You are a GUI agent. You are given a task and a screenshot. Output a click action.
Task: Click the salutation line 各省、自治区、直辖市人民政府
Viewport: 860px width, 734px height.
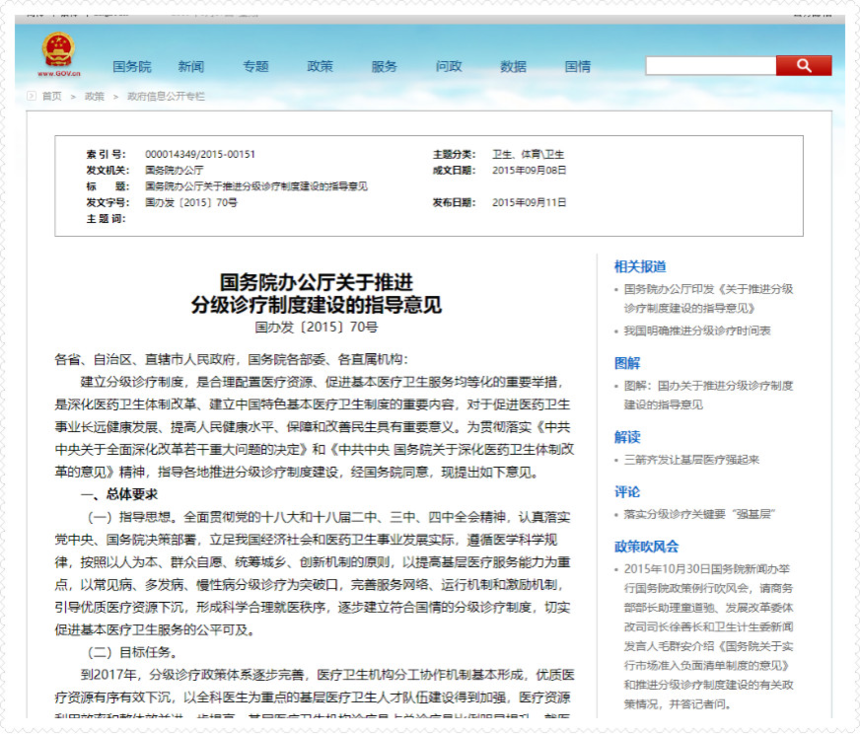pos(145,359)
